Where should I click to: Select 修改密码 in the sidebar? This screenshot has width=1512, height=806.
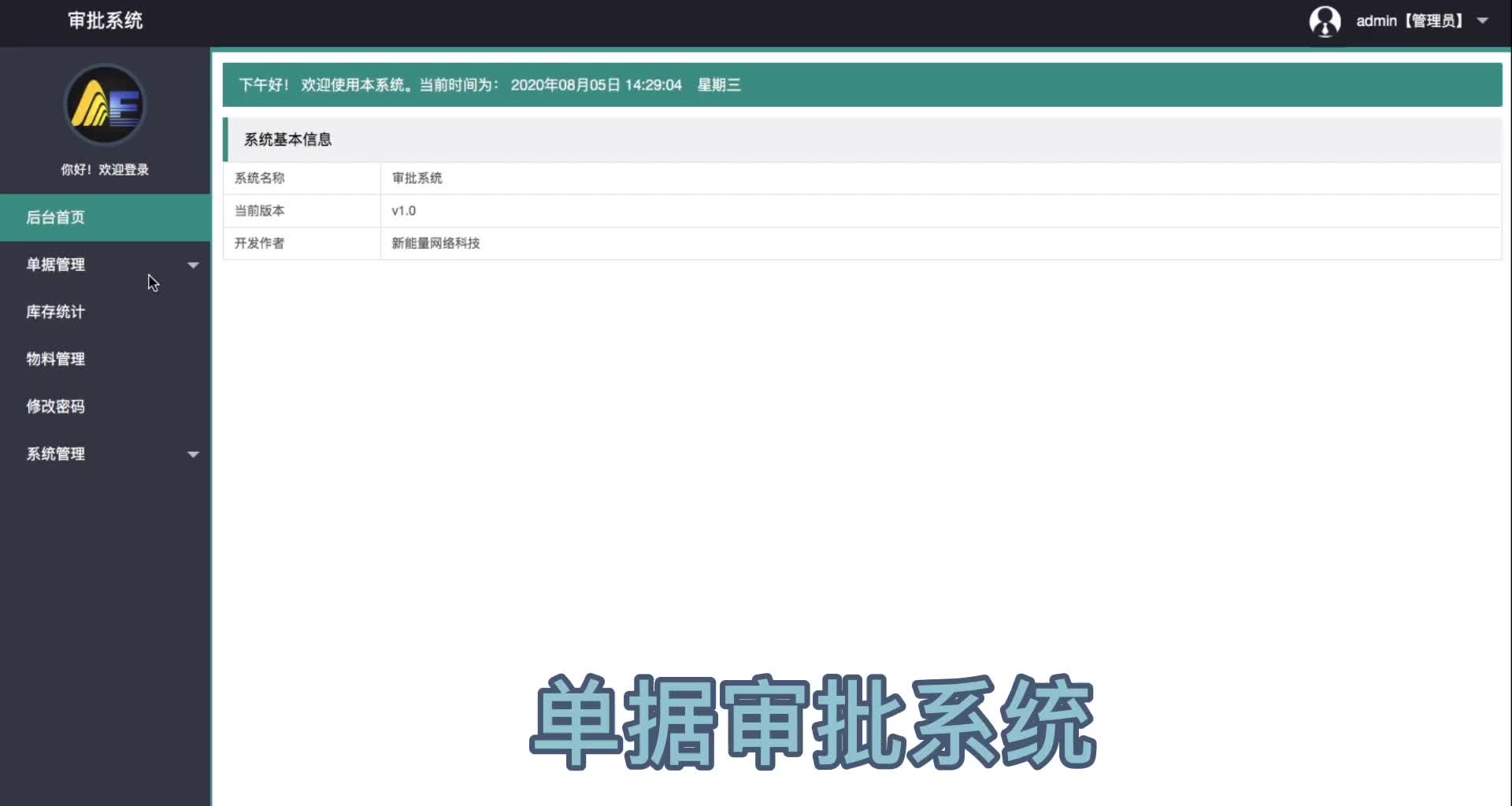[106, 406]
